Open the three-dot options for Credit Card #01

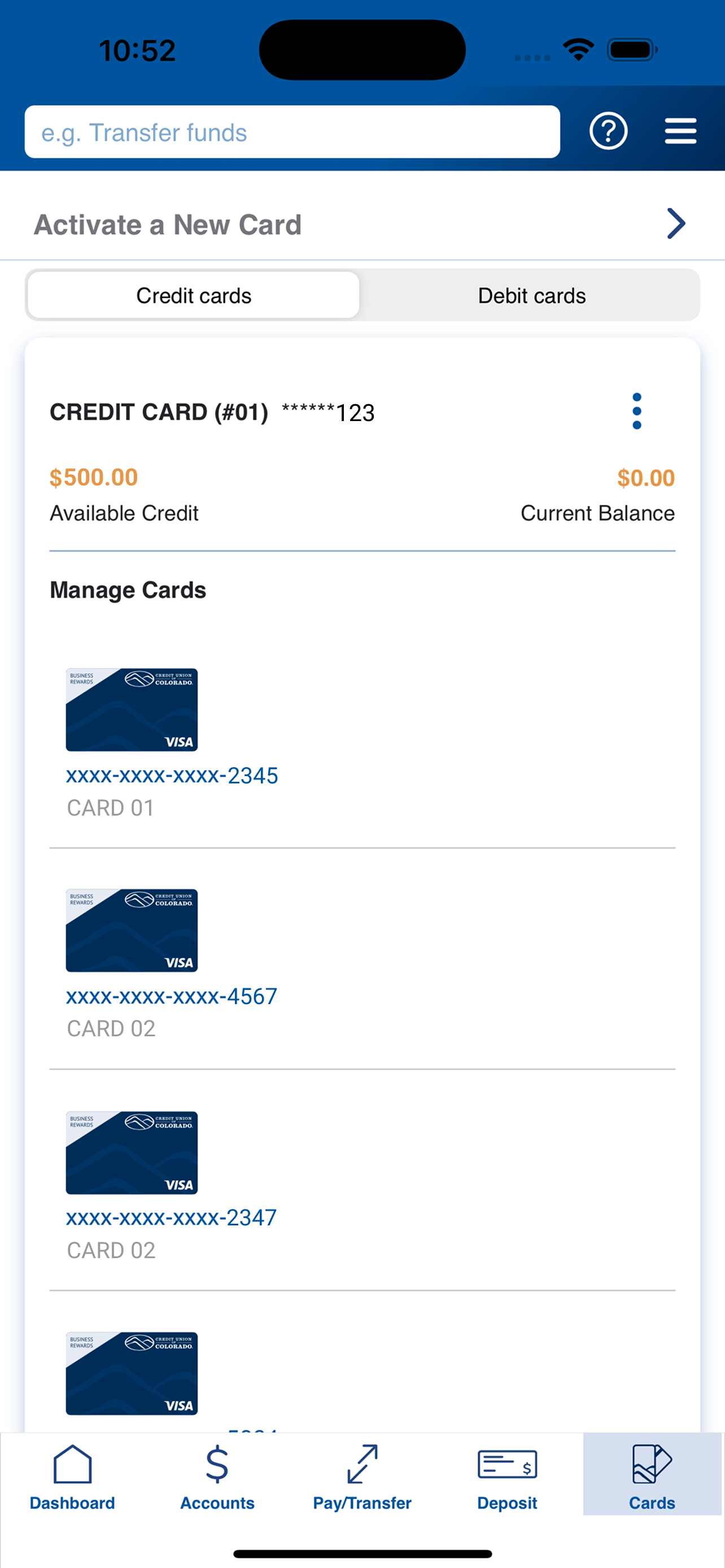(x=637, y=411)
